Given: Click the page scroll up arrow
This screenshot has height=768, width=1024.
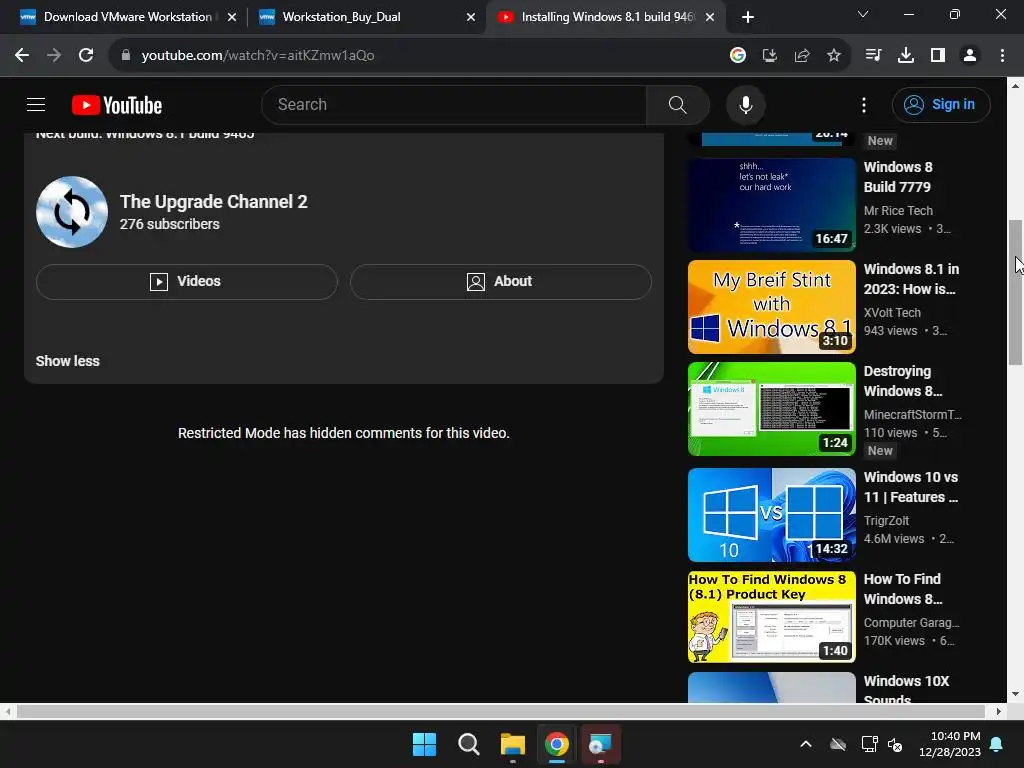Looking at the screenshot, I should (1015, 86).
